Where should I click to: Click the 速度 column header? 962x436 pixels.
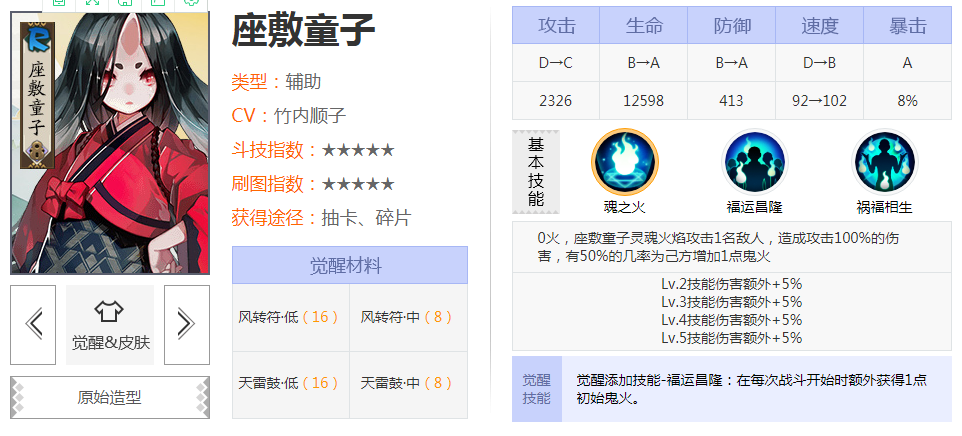(x=820, y=25)
